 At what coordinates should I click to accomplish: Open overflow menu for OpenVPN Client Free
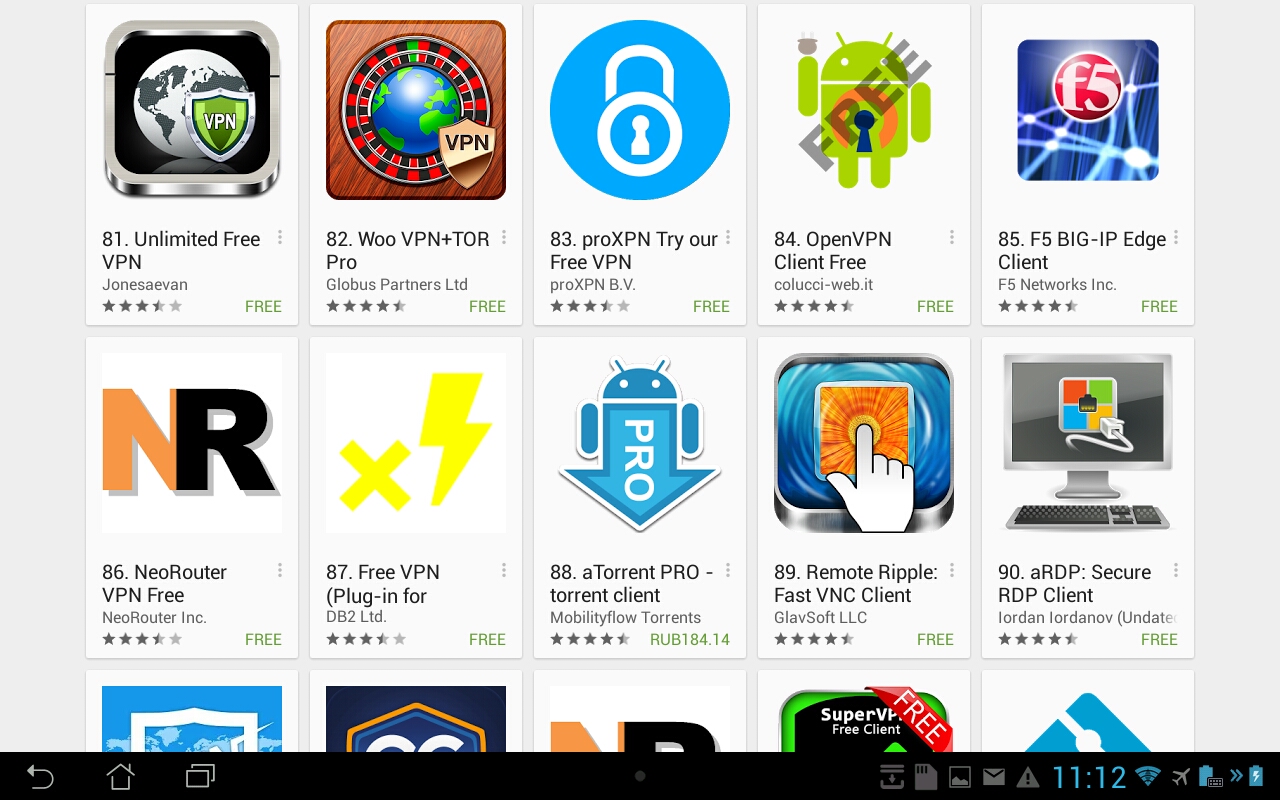(x=952, y=238)
